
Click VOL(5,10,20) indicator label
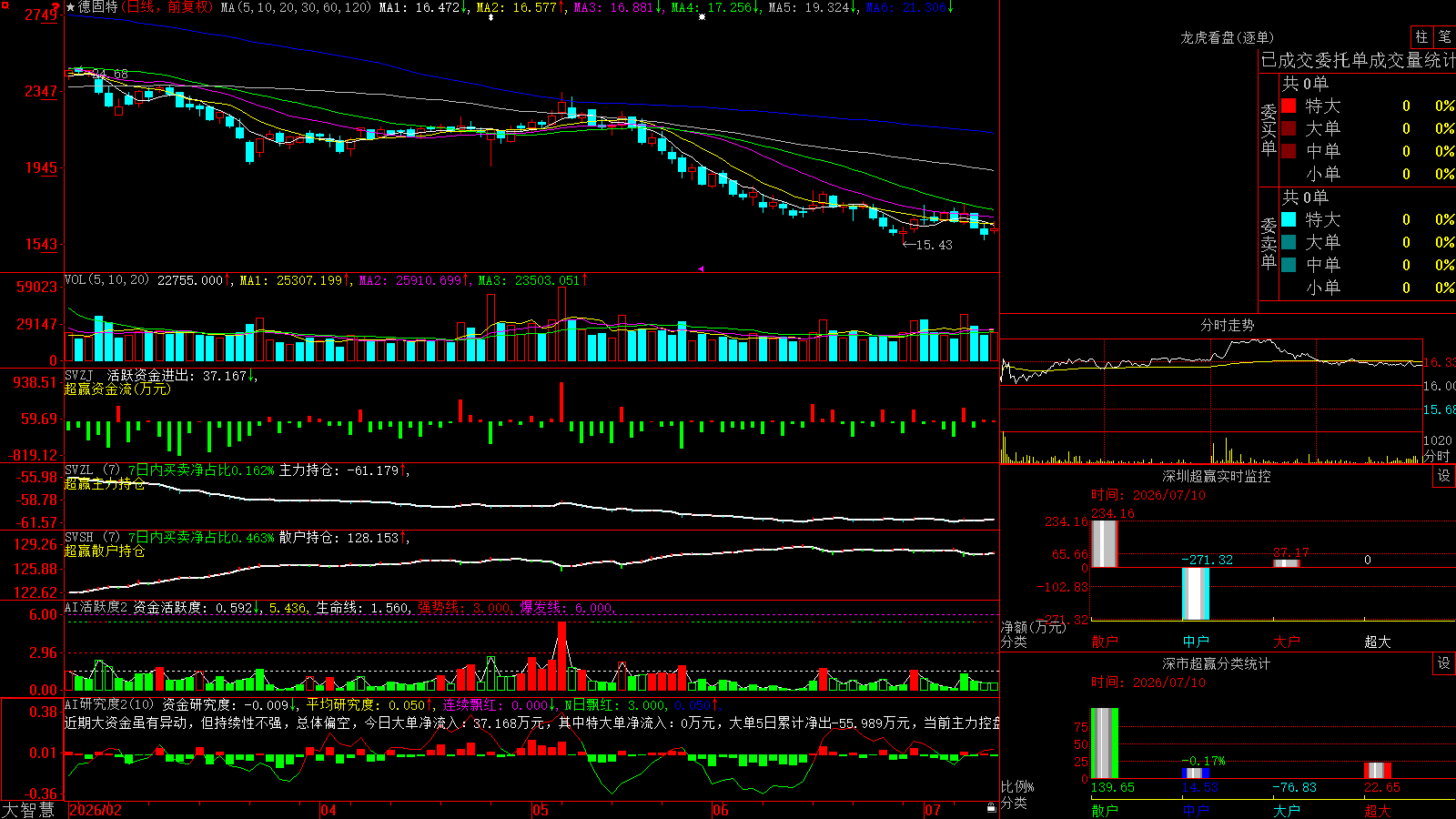click(106, 280)
